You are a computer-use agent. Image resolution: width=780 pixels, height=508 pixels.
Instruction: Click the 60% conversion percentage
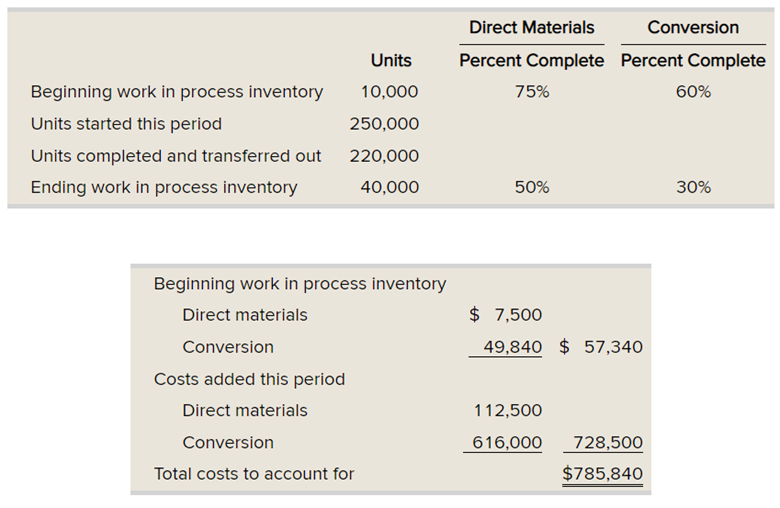click(x=693, y=92)
